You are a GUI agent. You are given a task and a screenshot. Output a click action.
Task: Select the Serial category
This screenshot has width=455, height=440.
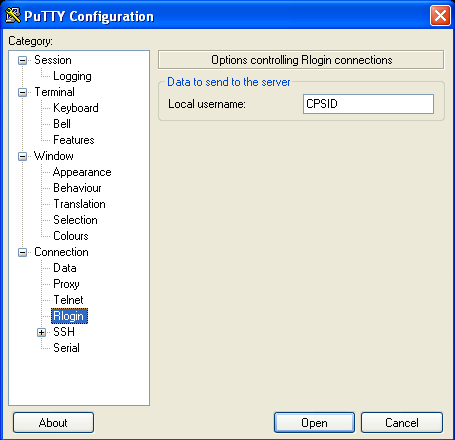point(66,348)
